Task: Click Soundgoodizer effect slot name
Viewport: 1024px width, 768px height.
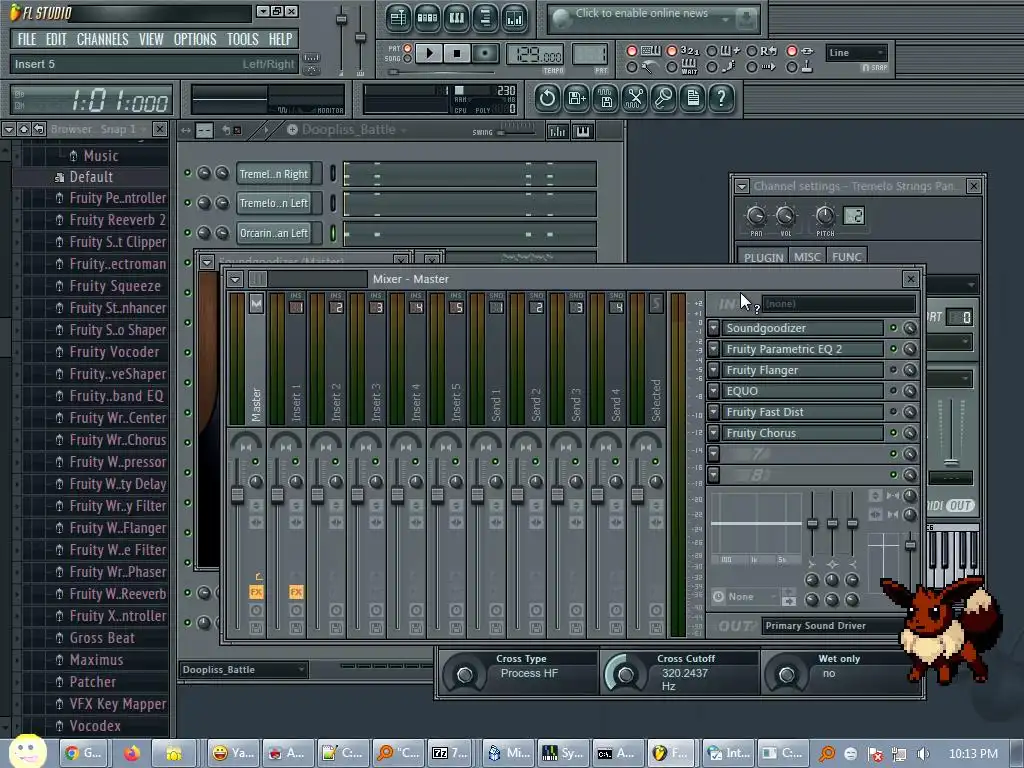Action: (x=803, y=328)
